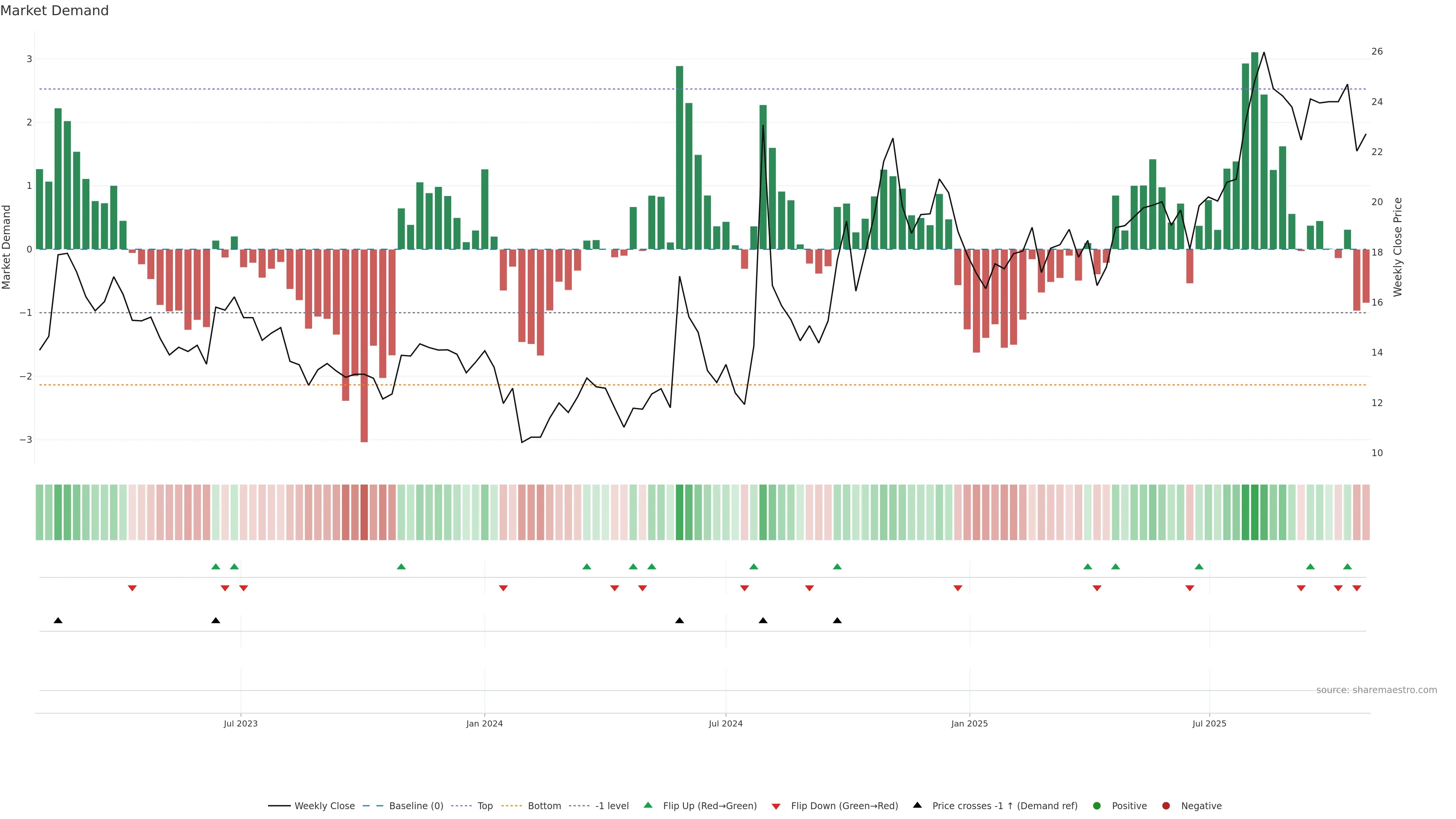The width and height of the screenshot is (1456, 819).
Task: Click the -1 level legend entry
Action: point(612,805)
